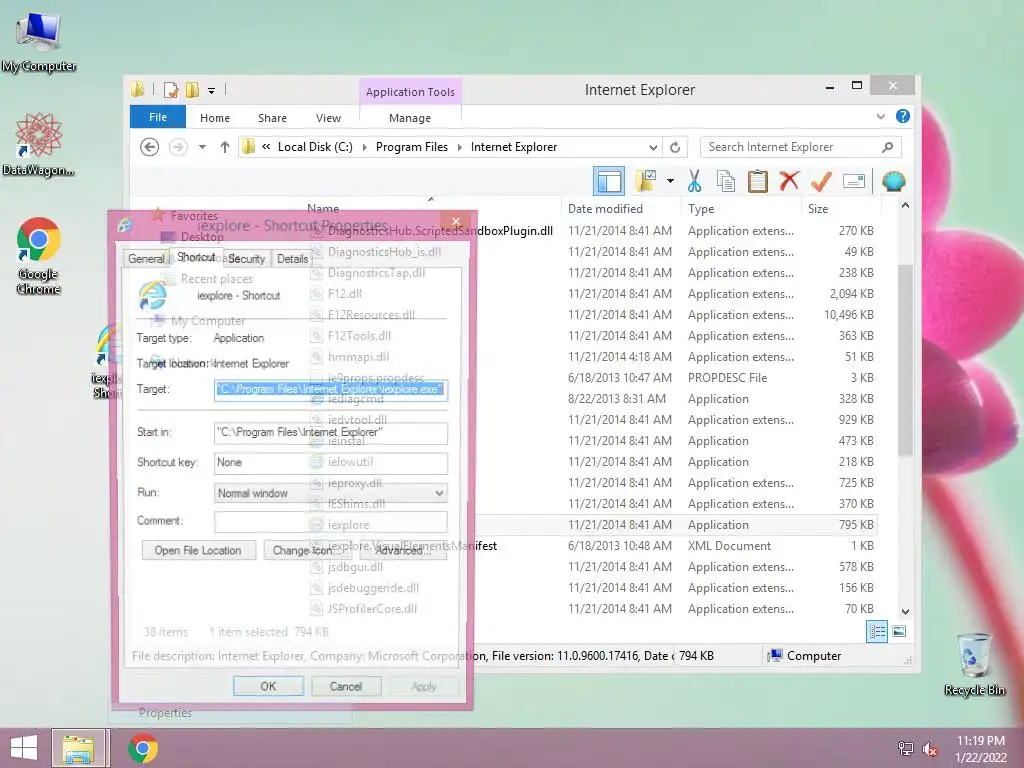Expand the ribbon using the chevron

pos(880,116)
